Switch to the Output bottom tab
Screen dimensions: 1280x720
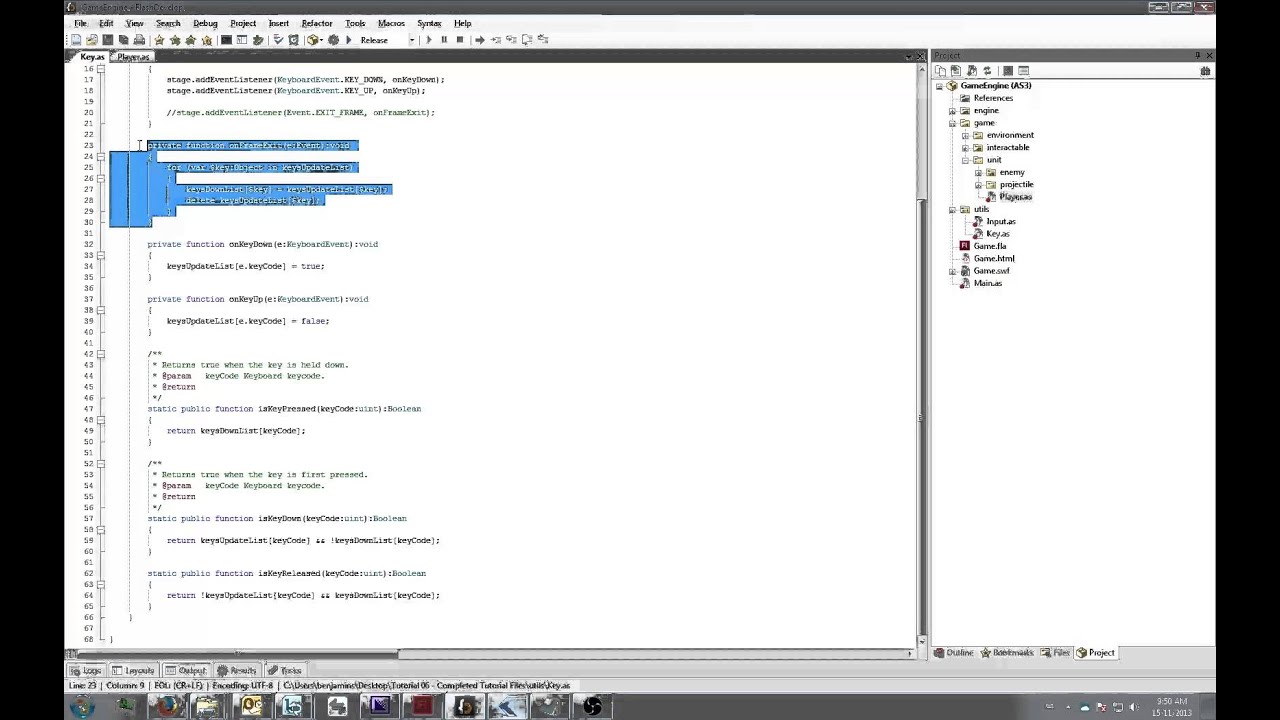[186, 670]
